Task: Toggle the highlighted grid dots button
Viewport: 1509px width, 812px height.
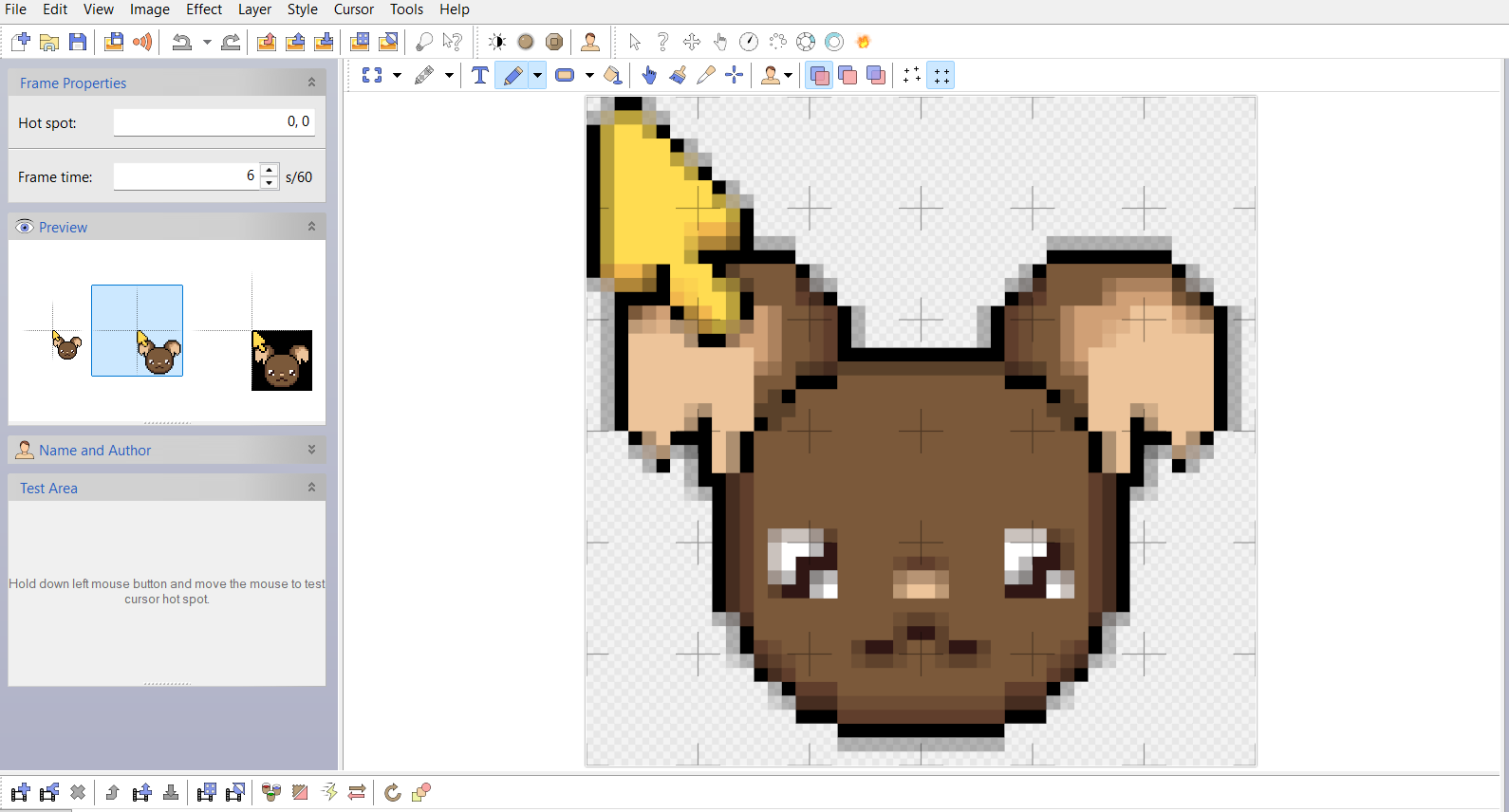Action: (x=941, y=76)
